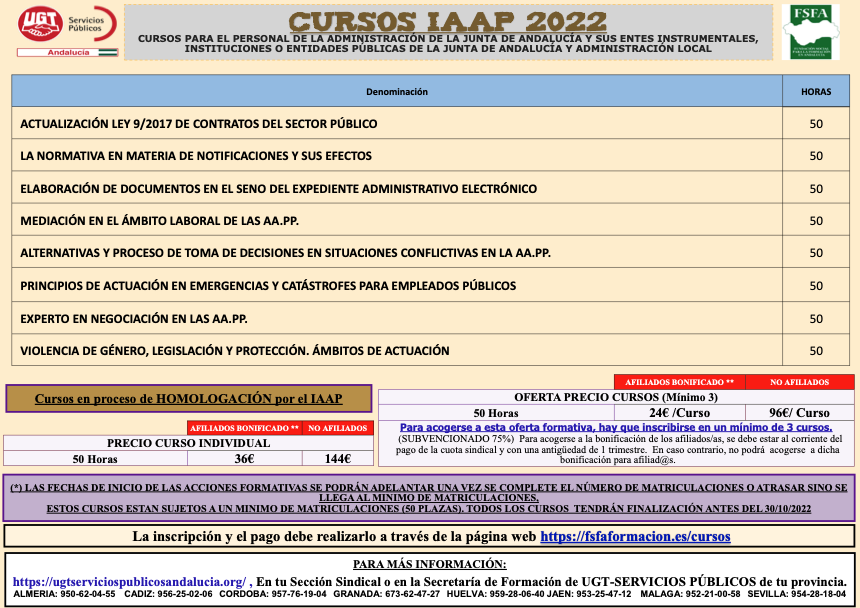Click '50 Horas' in the individual price table
This screenshot has height=608, width=860.
click(x=95, y=459)
